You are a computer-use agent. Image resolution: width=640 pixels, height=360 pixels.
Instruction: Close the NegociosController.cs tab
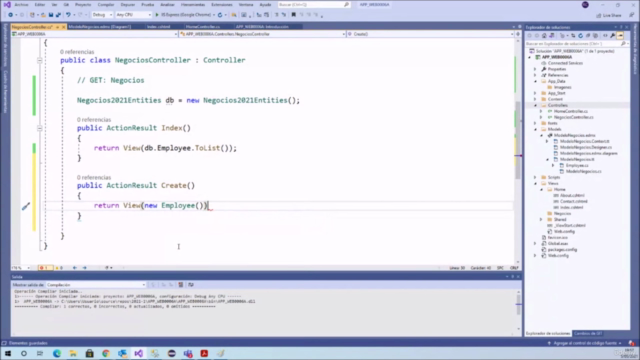63,27
